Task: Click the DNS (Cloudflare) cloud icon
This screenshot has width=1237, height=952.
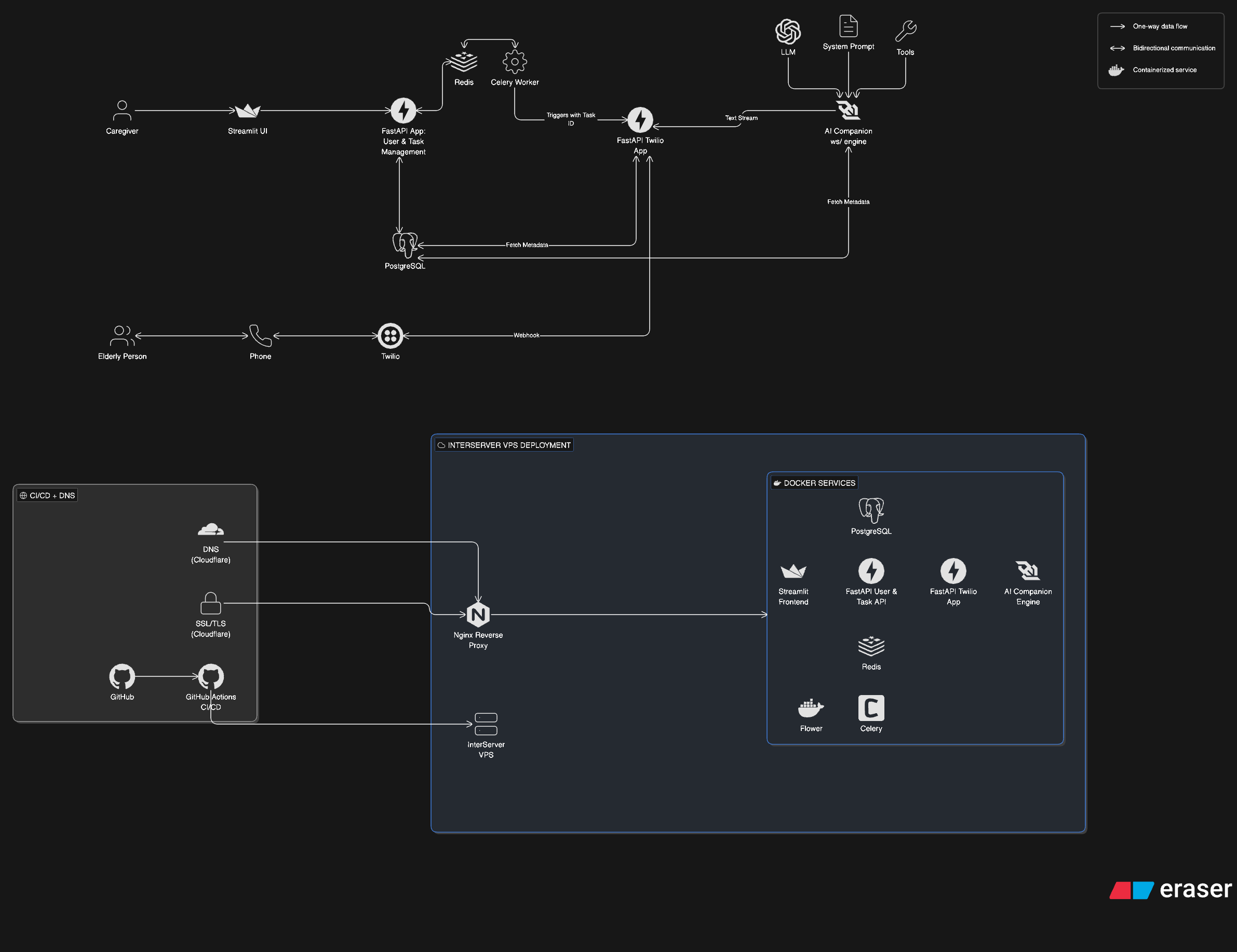Action: [211, 530]
